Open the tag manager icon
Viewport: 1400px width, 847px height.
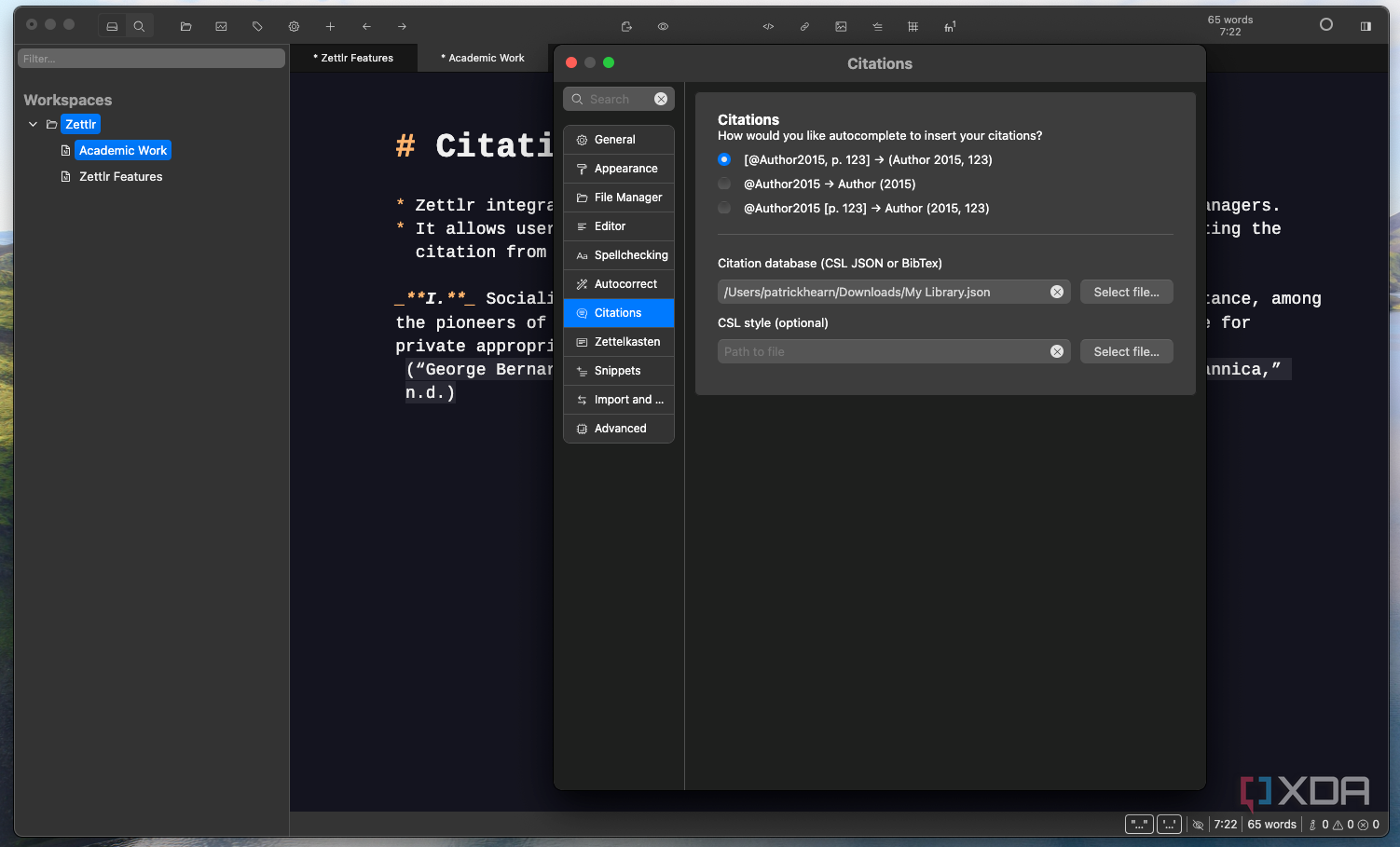coord(257,27)
